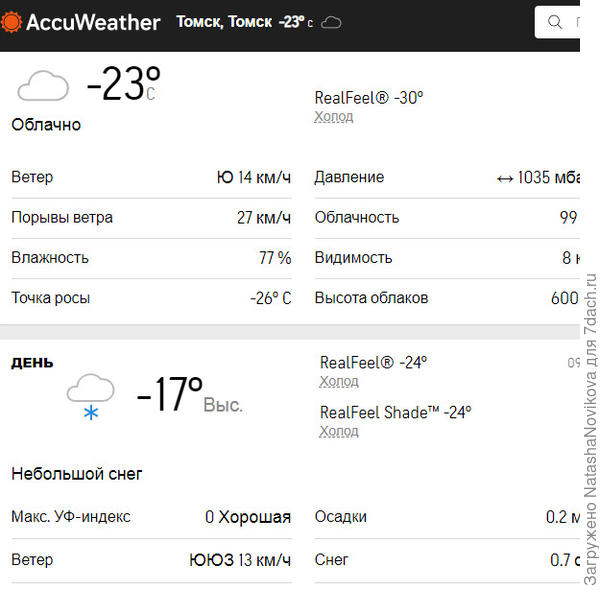600x590 pixels.
Task: Click the small cloud icon in header
Action: [x=331, y=23]
